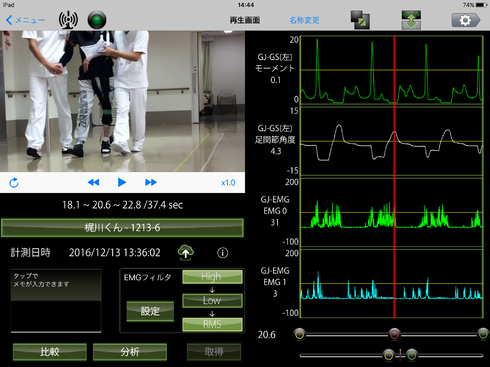Tap the memo input area
Image resolution: width=490 pixels, height=367 pixels.
click(56, 301)
